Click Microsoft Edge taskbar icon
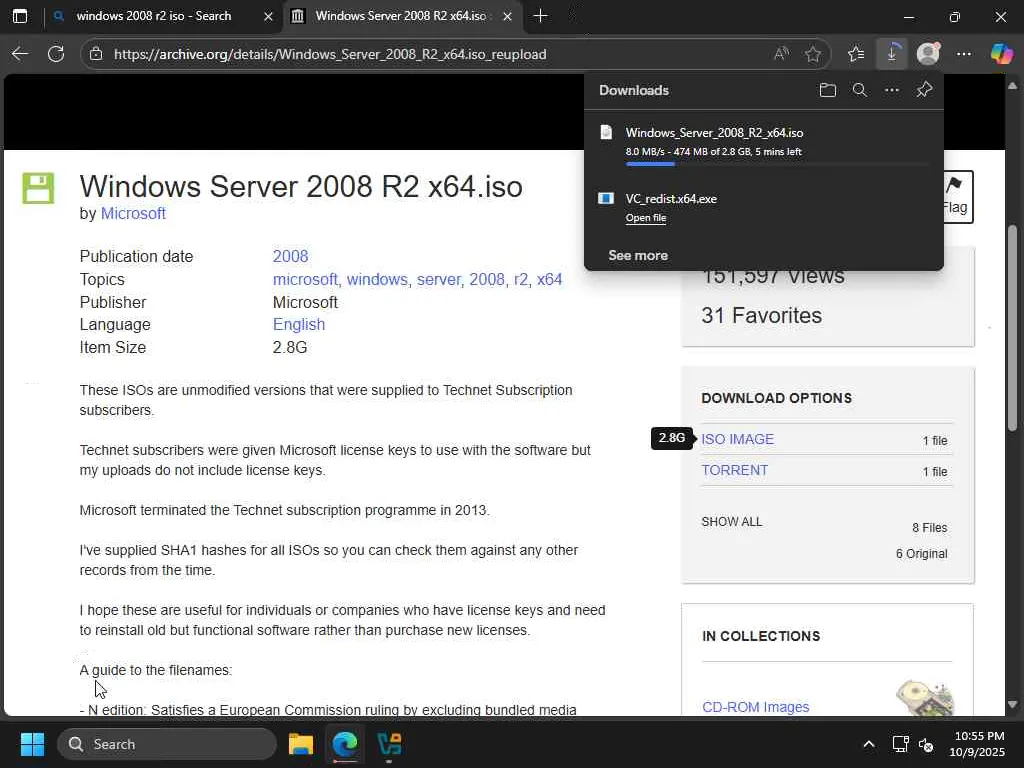 point(345,744)
